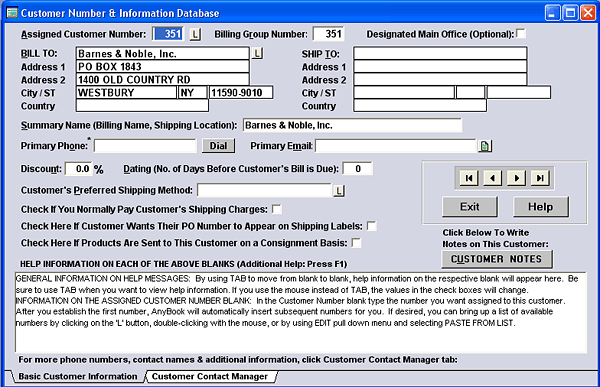Click the L lookup button beside Bill To

coord(257,53)
